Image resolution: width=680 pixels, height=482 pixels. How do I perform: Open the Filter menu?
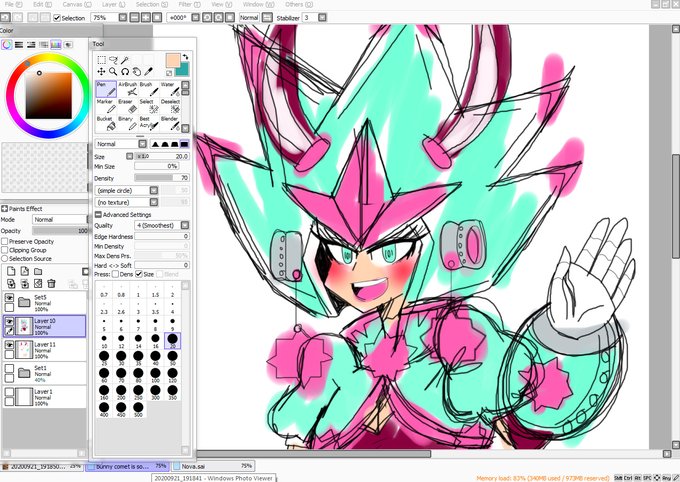[x=190, y=4]
